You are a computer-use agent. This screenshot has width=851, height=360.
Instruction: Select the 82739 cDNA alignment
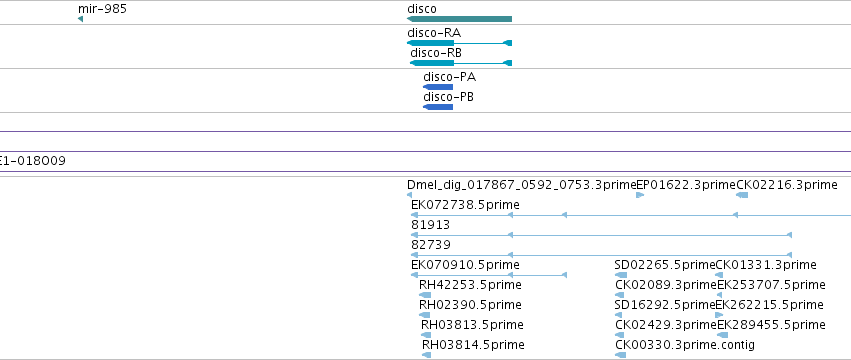point(601,255)
